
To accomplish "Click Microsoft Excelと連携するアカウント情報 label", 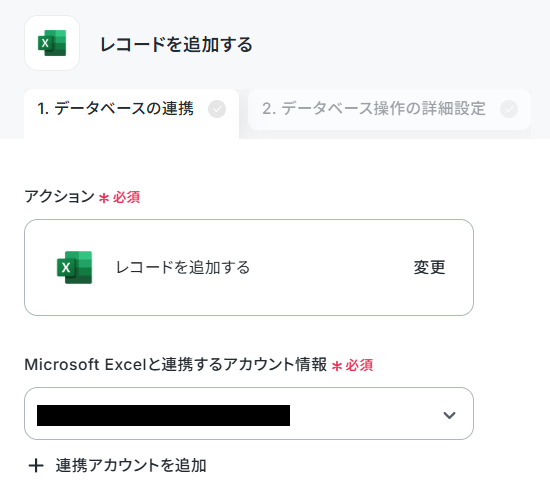I will click(x=176, y=365).
